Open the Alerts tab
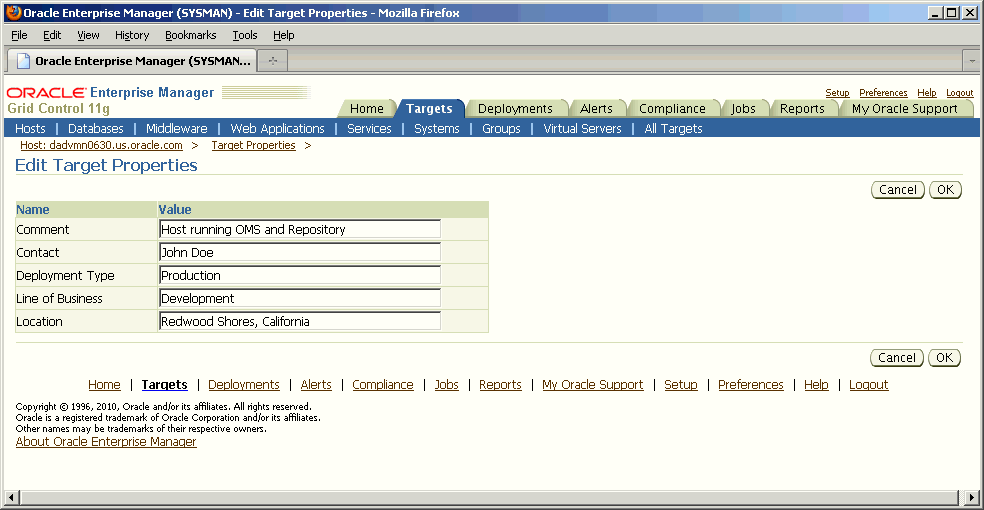The image size is (984, 510). 596,109
